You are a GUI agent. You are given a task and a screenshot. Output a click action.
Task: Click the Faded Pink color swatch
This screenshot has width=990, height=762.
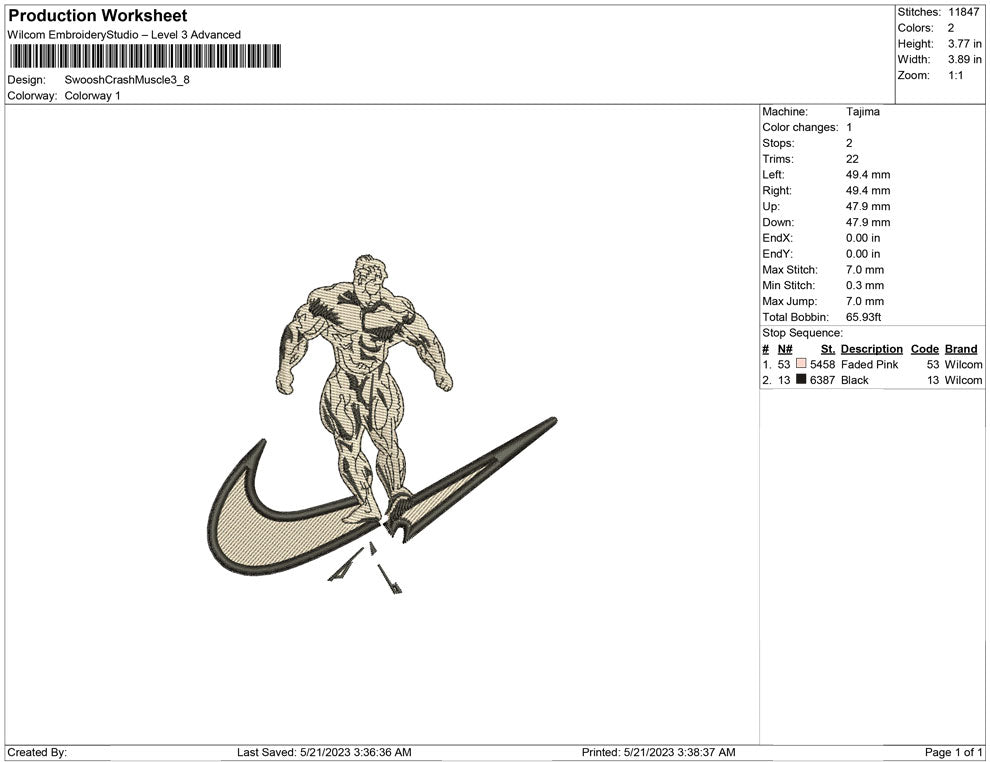(x=801, y=364)
